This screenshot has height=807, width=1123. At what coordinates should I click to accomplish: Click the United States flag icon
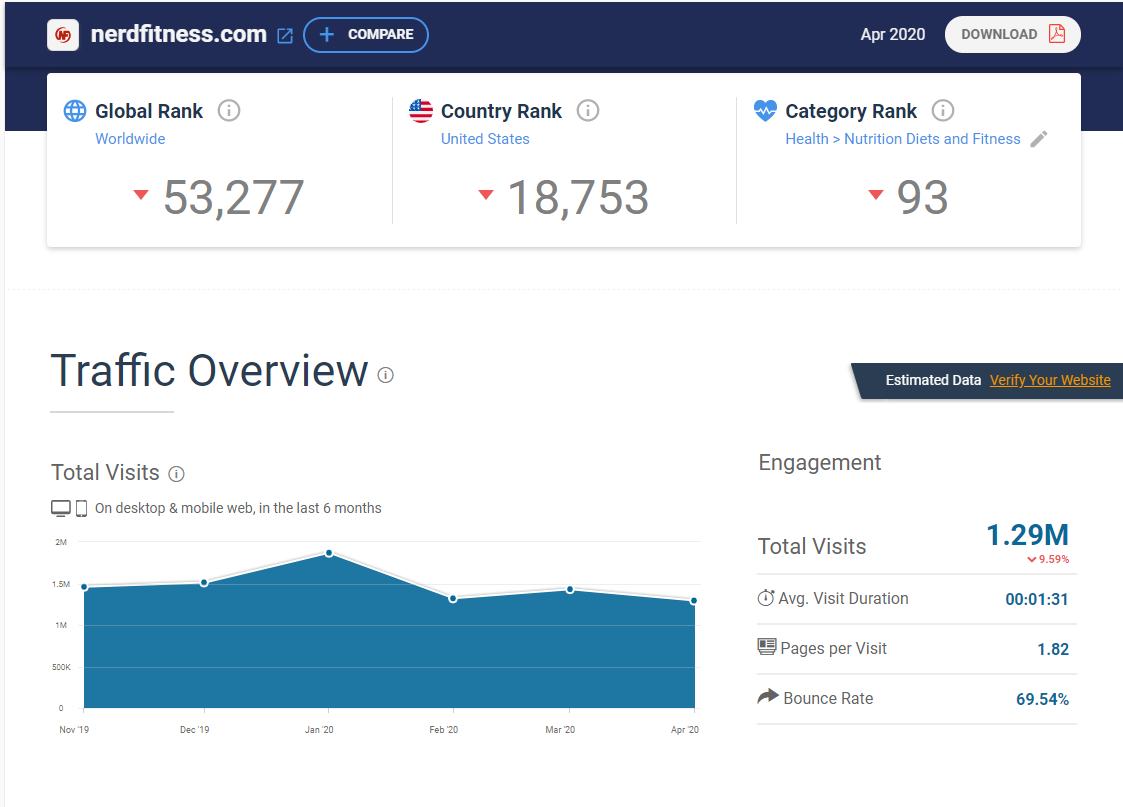pyautogui.click(x=421, y=111)
